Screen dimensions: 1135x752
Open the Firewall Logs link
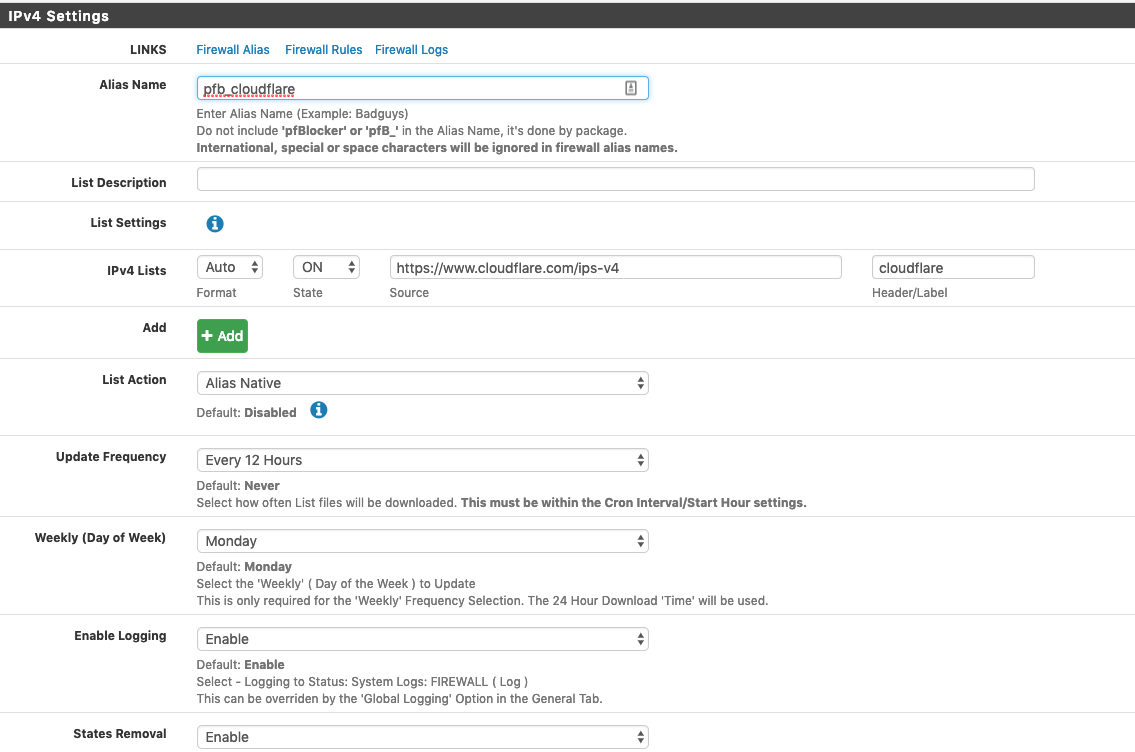[411, 49]
